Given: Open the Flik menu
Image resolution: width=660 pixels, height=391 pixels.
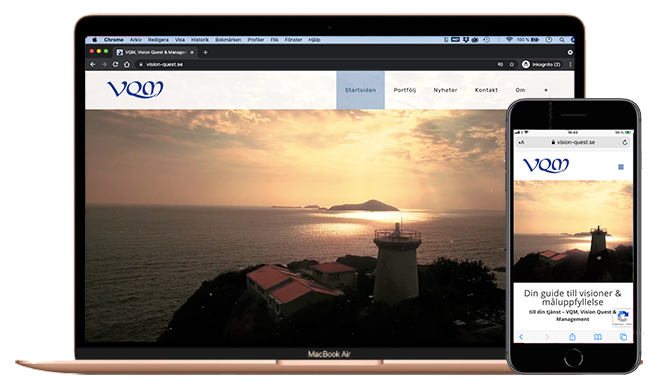Looking at the screenshot, I should [274, 40].
